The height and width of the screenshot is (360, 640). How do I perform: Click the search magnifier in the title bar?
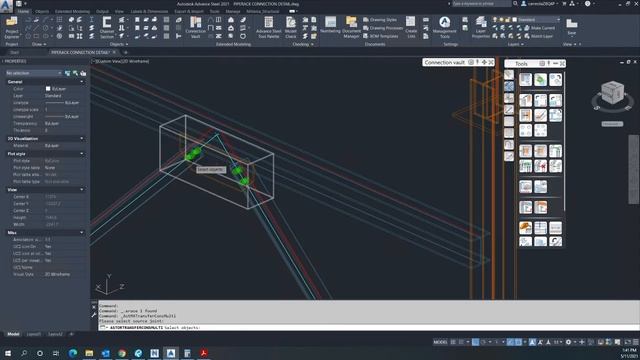point(516,4)
